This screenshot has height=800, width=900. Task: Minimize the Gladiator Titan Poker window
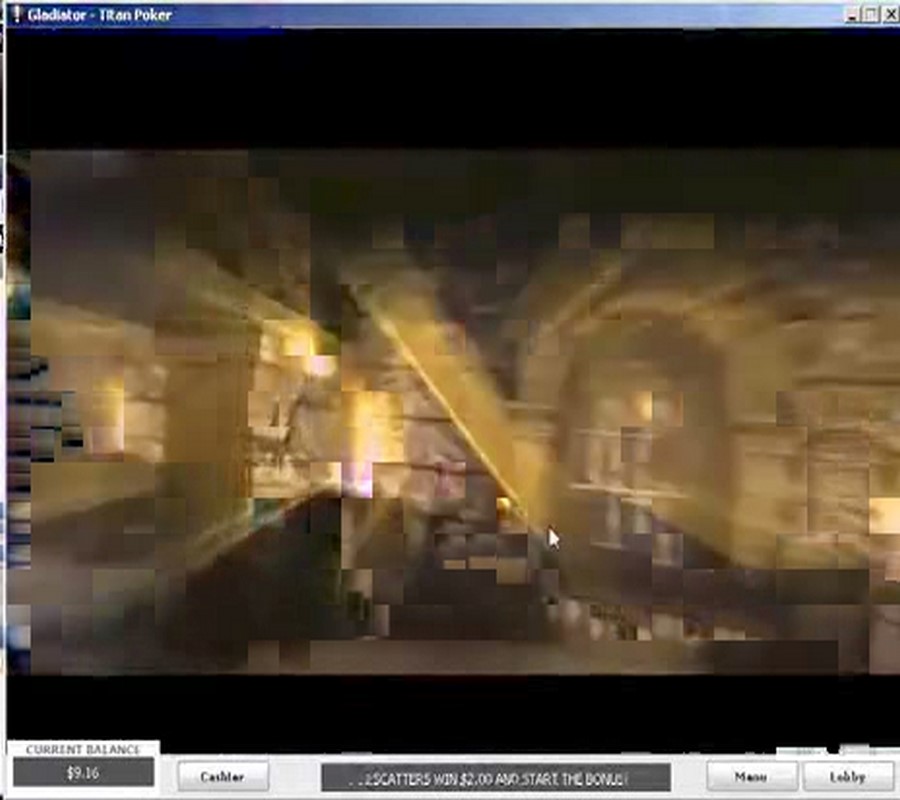pos(852,14)
